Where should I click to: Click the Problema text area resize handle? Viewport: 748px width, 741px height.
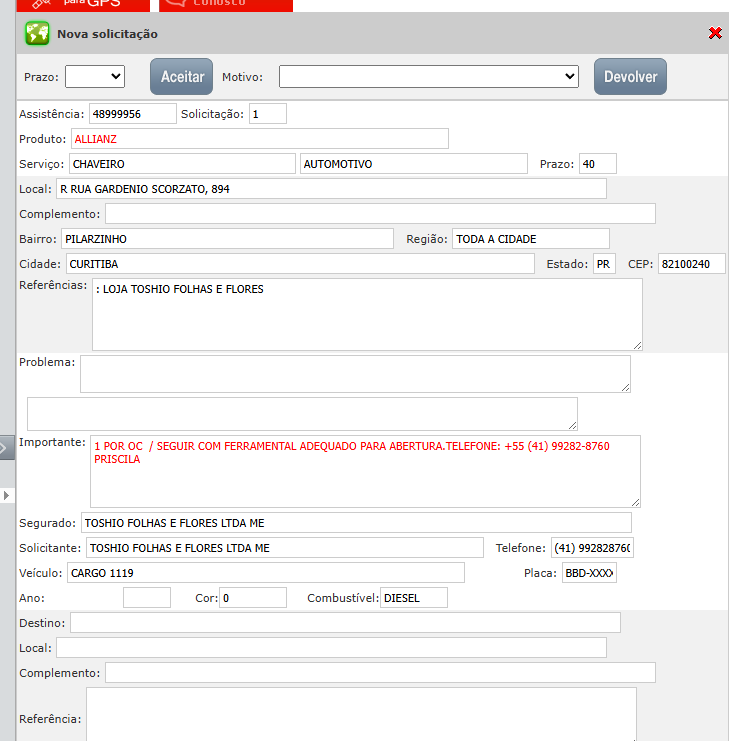625,388
